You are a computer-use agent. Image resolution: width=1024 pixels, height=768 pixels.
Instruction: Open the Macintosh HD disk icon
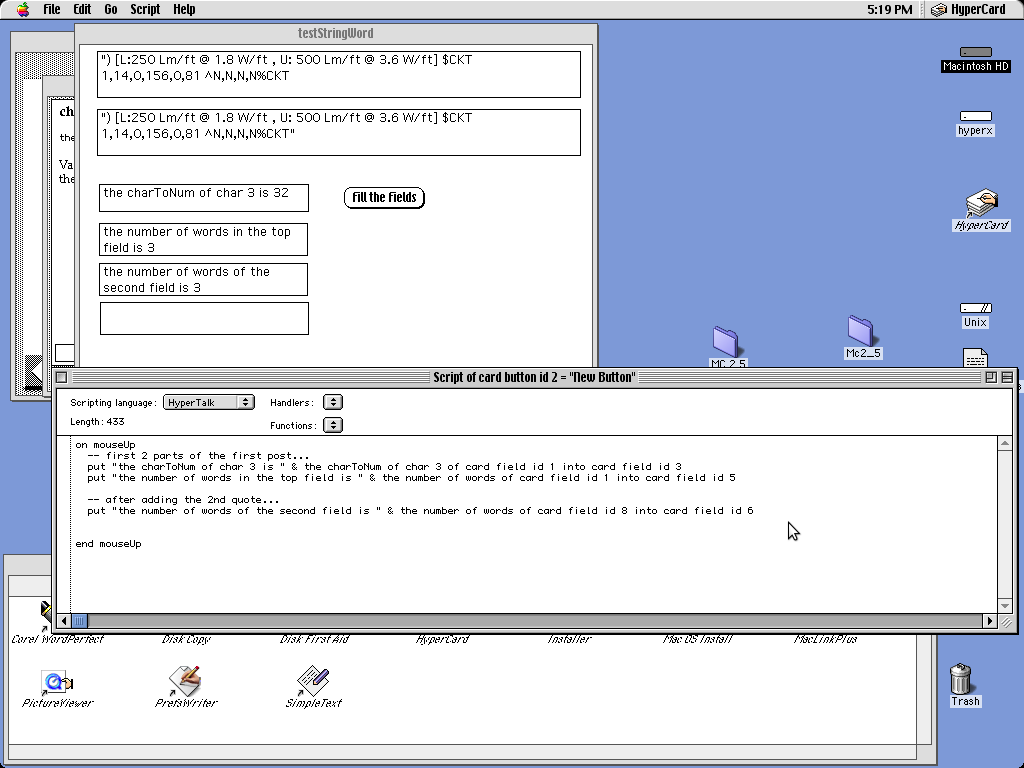click(x=975, y=53)
